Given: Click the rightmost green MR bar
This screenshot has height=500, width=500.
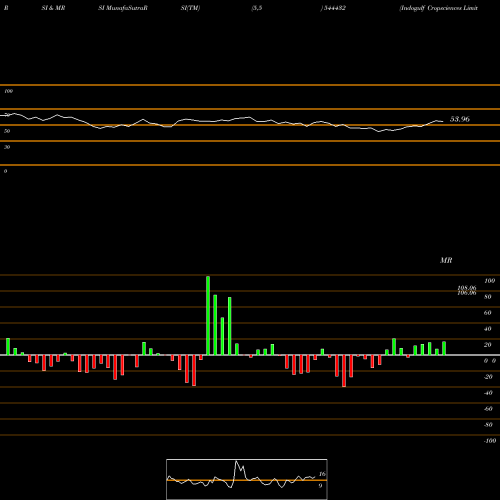Looking at the screenshot, I should click(444, 348).
